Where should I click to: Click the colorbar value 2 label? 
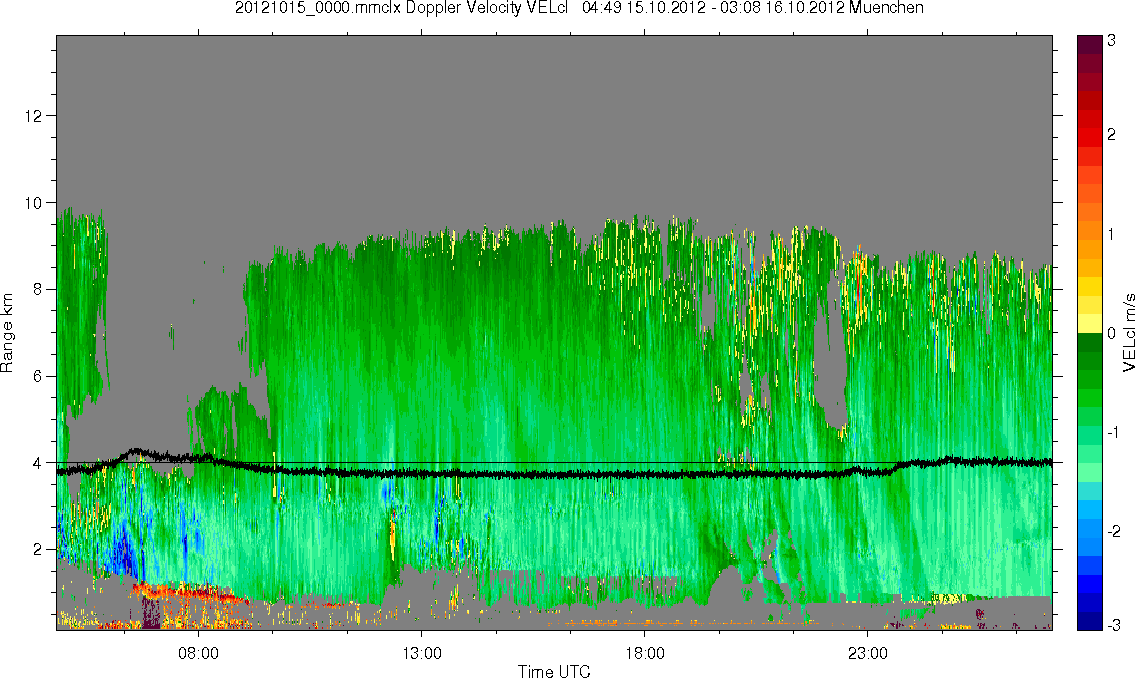coord(1112,135)
